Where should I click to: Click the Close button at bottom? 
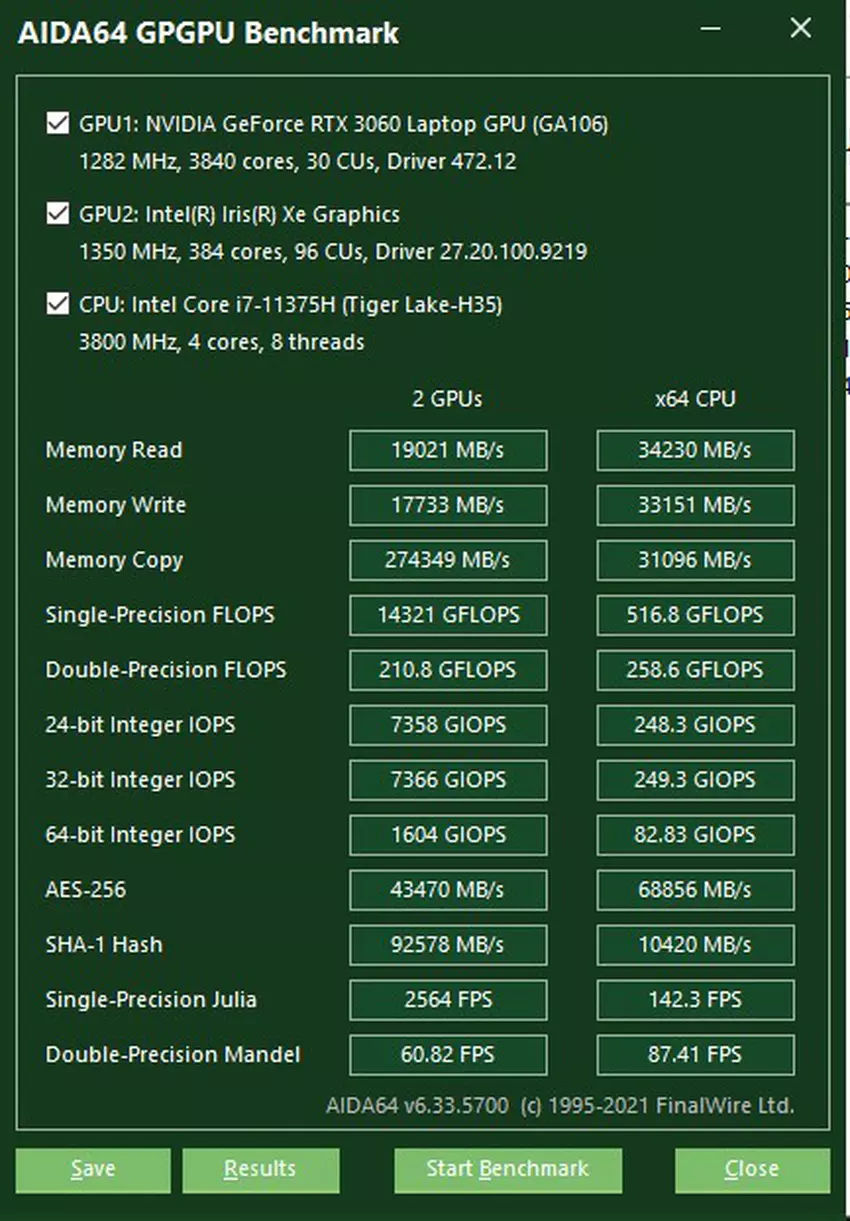click(751, 1169)
